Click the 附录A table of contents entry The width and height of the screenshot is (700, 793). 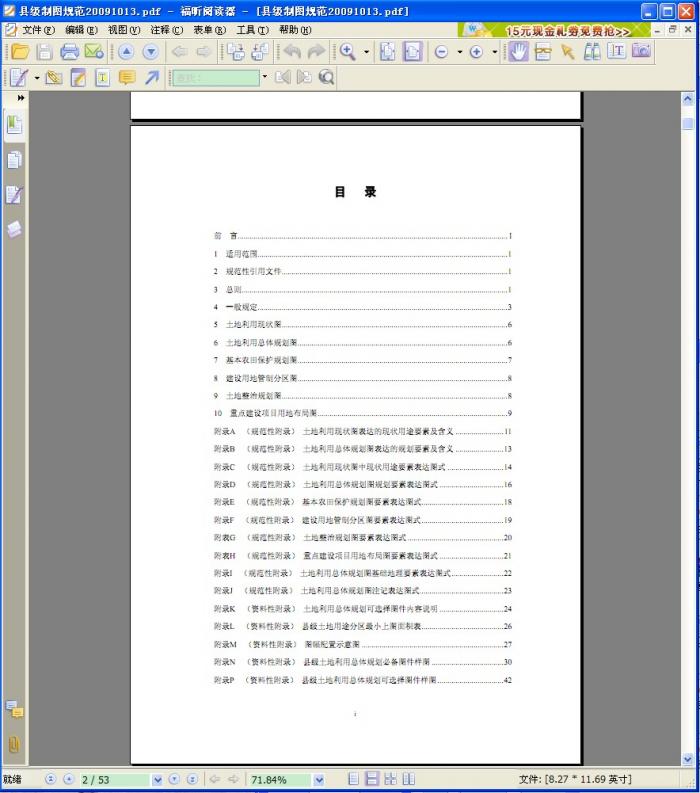pos(362,431)
